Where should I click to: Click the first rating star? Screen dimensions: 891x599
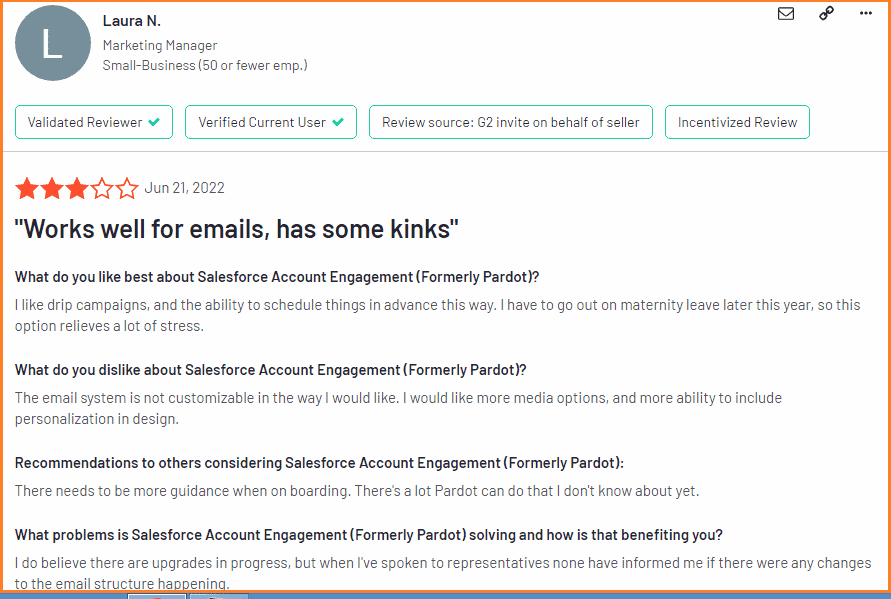27,188
